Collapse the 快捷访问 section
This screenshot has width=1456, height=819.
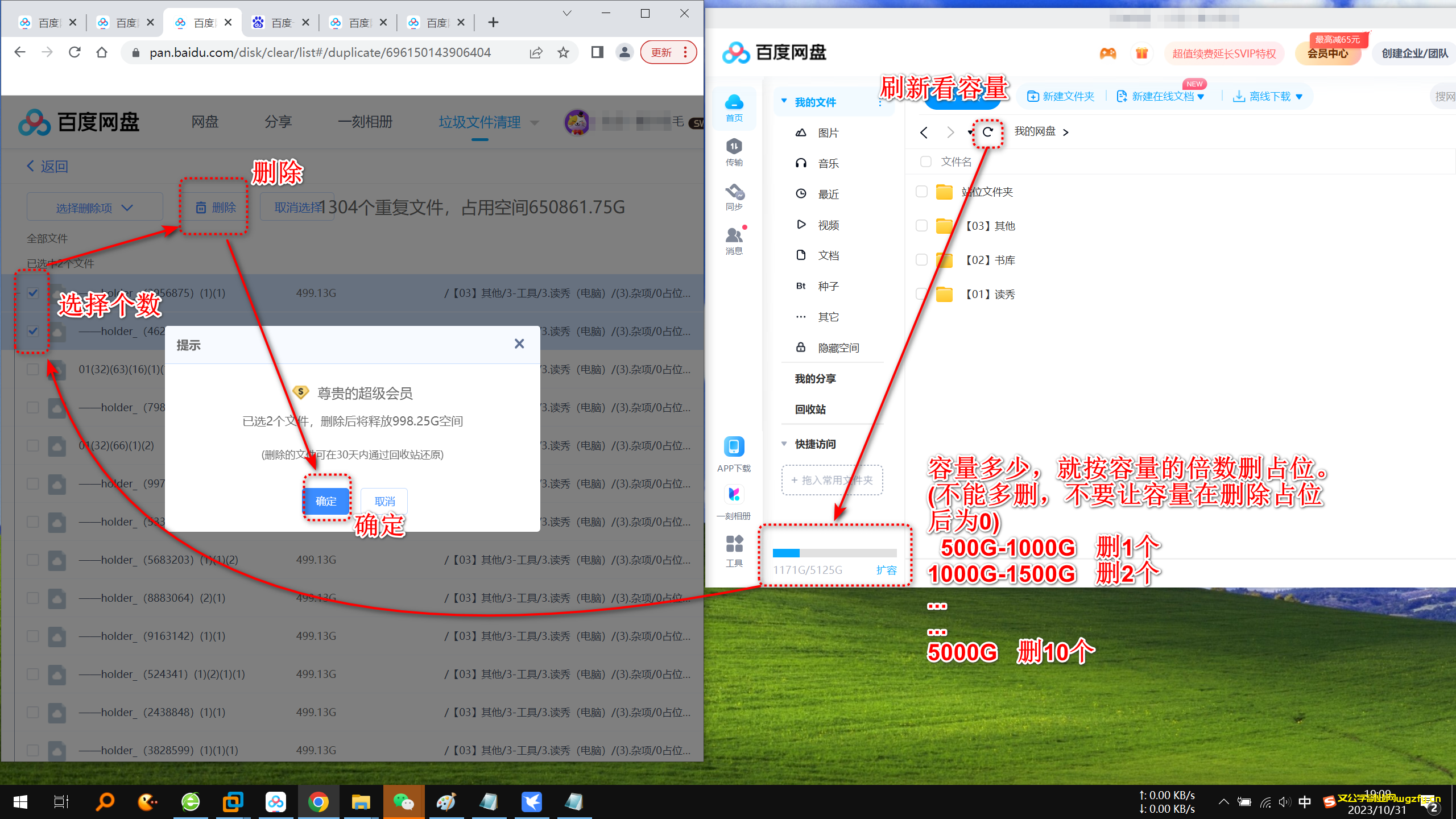coord(784,444)
